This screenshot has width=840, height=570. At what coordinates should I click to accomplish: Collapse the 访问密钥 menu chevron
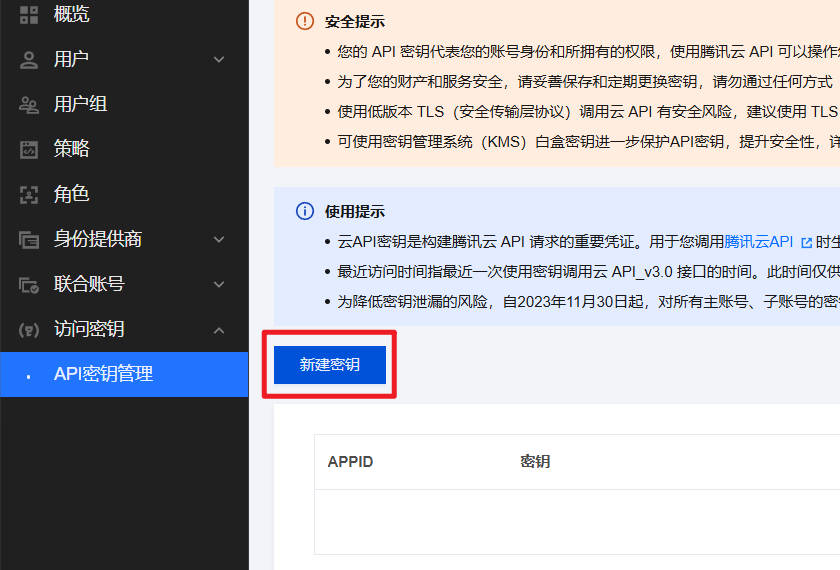219,330
